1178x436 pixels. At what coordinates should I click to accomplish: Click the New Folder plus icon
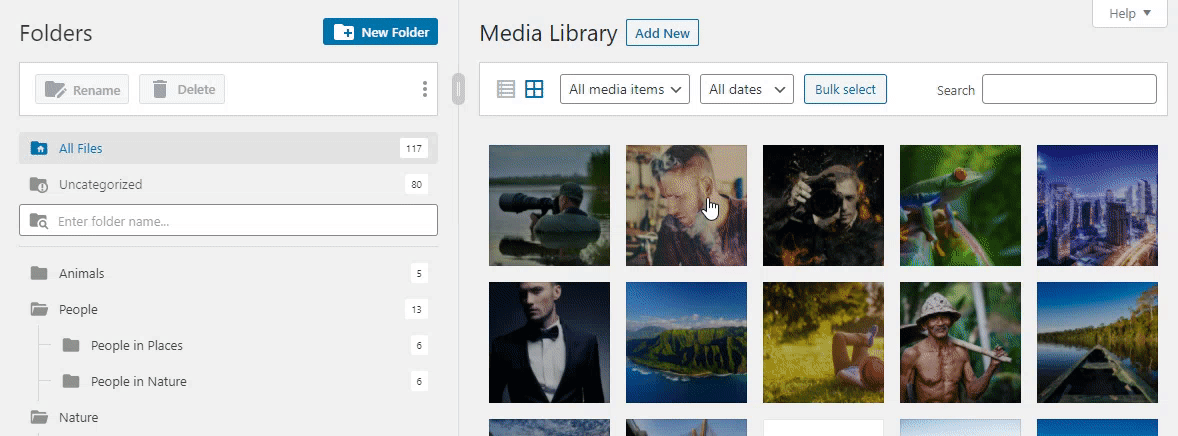tap(344, 32)
